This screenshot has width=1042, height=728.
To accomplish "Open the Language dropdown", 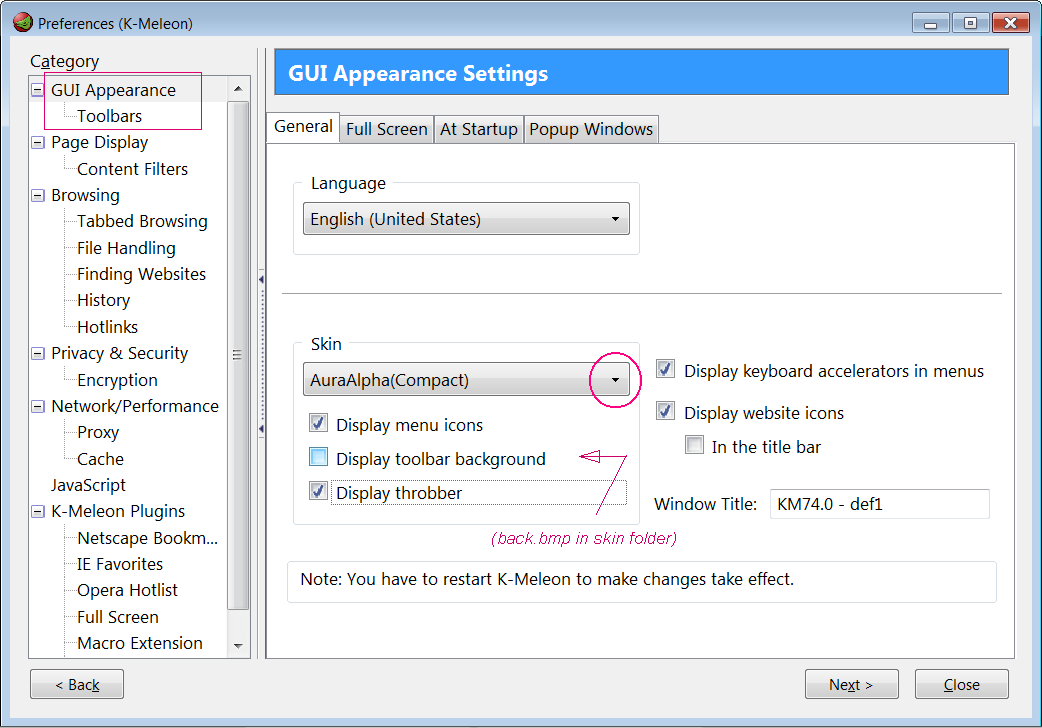I will [614, 219].
